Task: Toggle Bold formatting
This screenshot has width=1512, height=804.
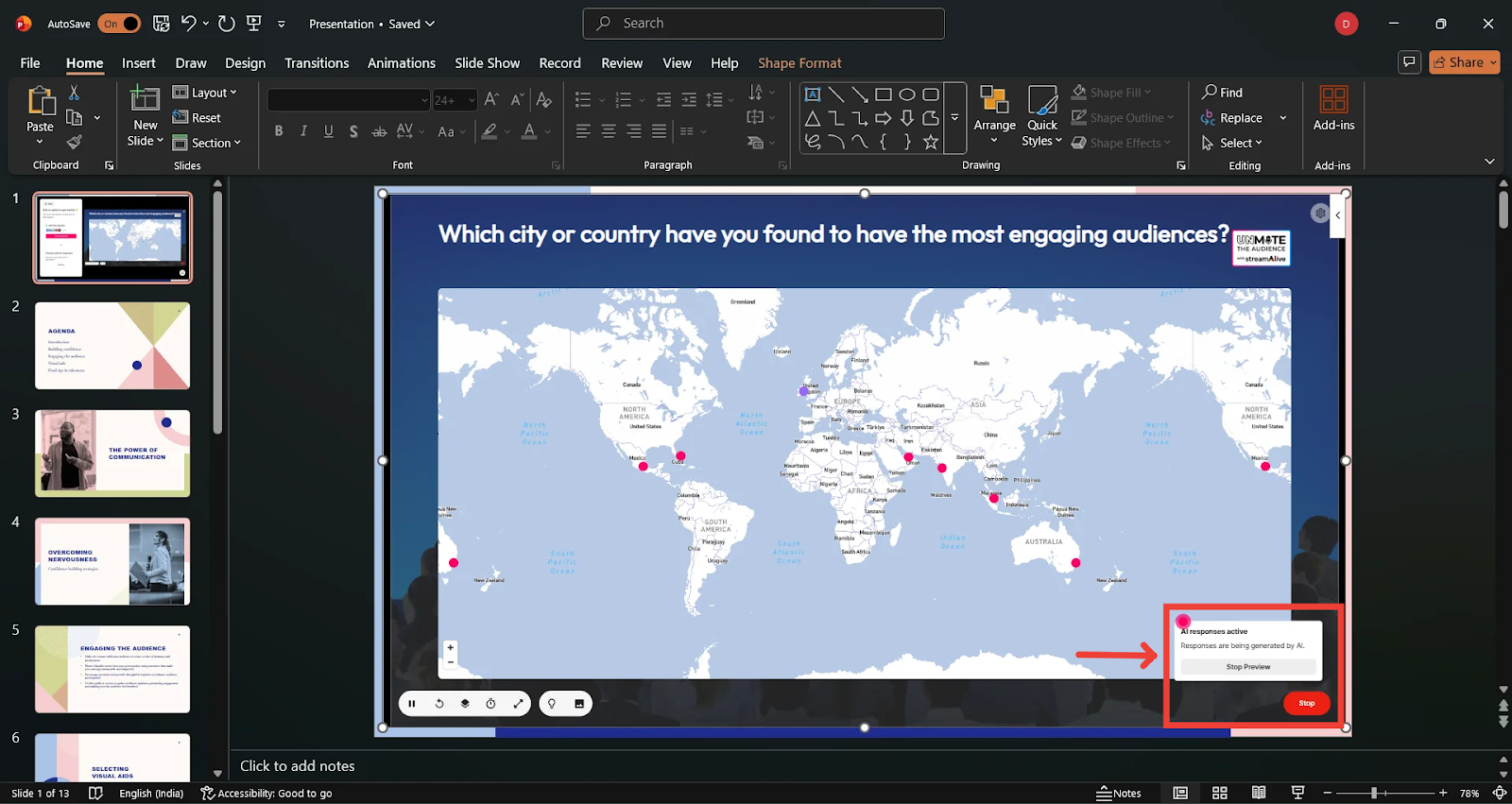Action: click(x=279, y=131)
